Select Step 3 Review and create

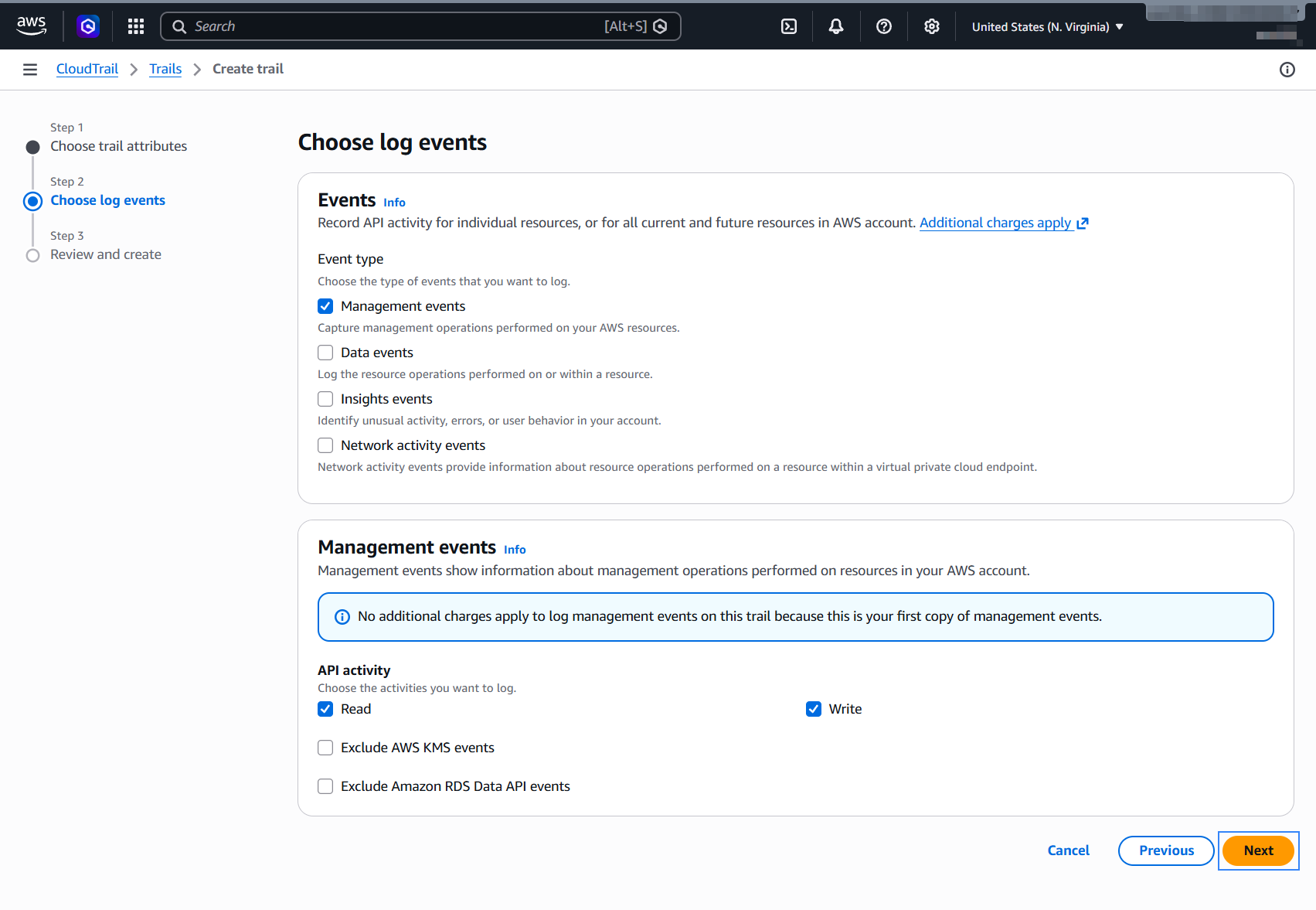point(106,254)
